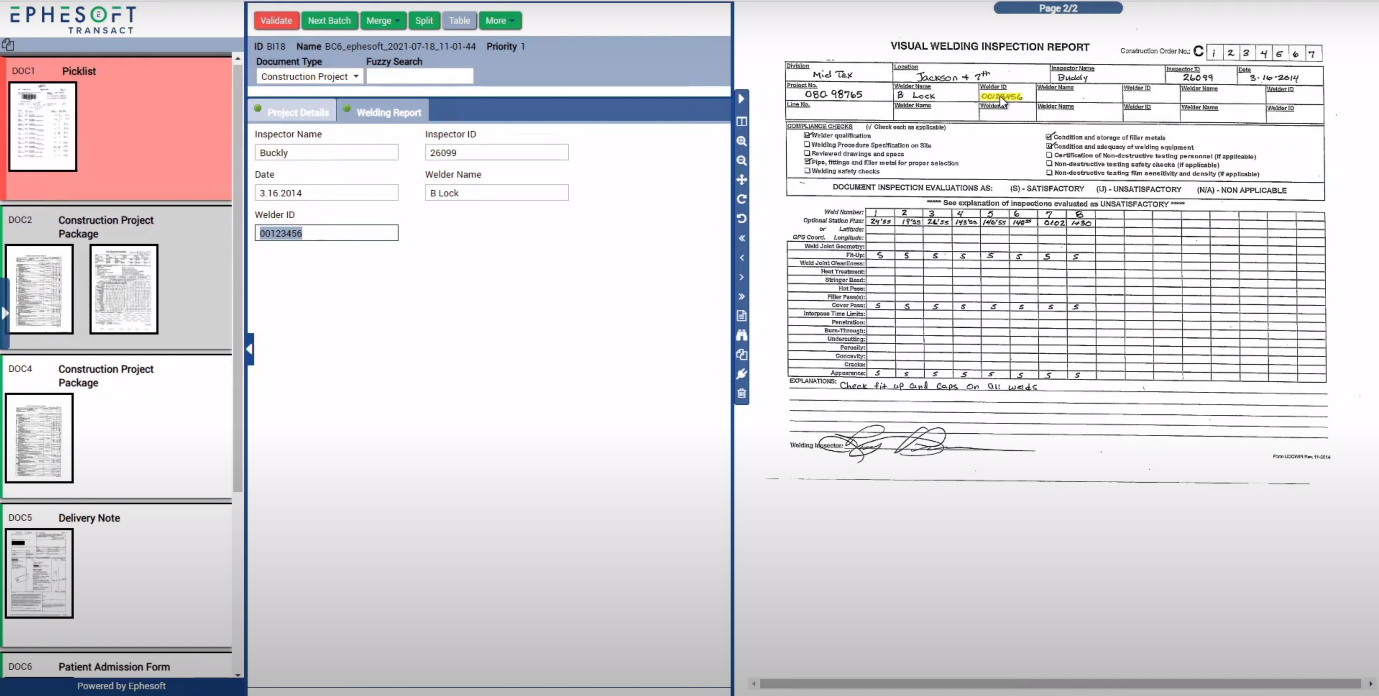
Task: Switch to Welding Report tab
Action: (x=383, y=112)
